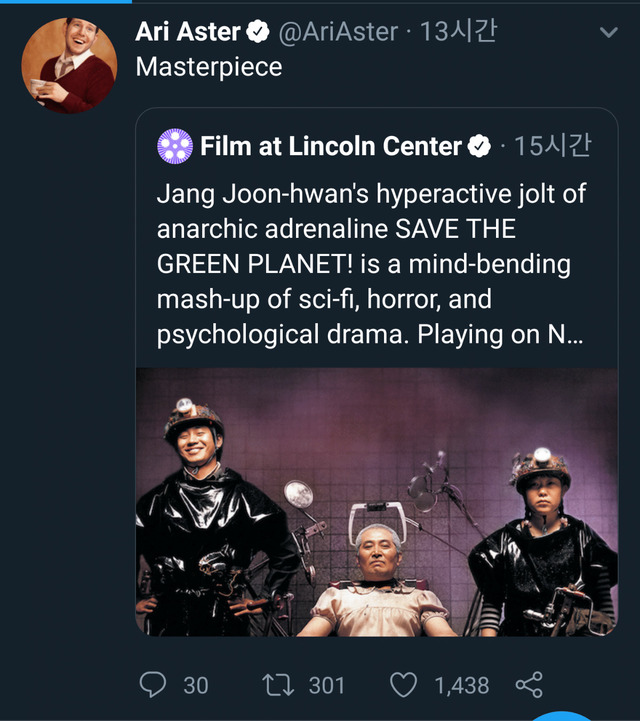
Task: Click Ari Aster's verified badge
Action: [x=258, y=32]
